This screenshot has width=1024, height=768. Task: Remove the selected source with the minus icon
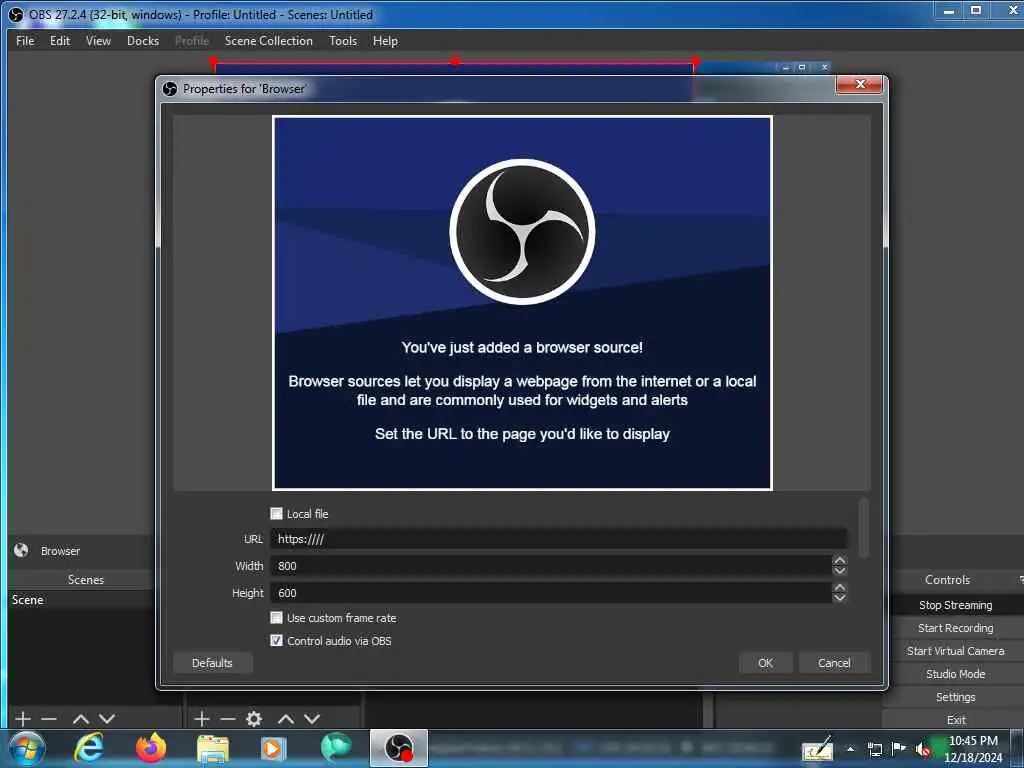pos(228,719)
